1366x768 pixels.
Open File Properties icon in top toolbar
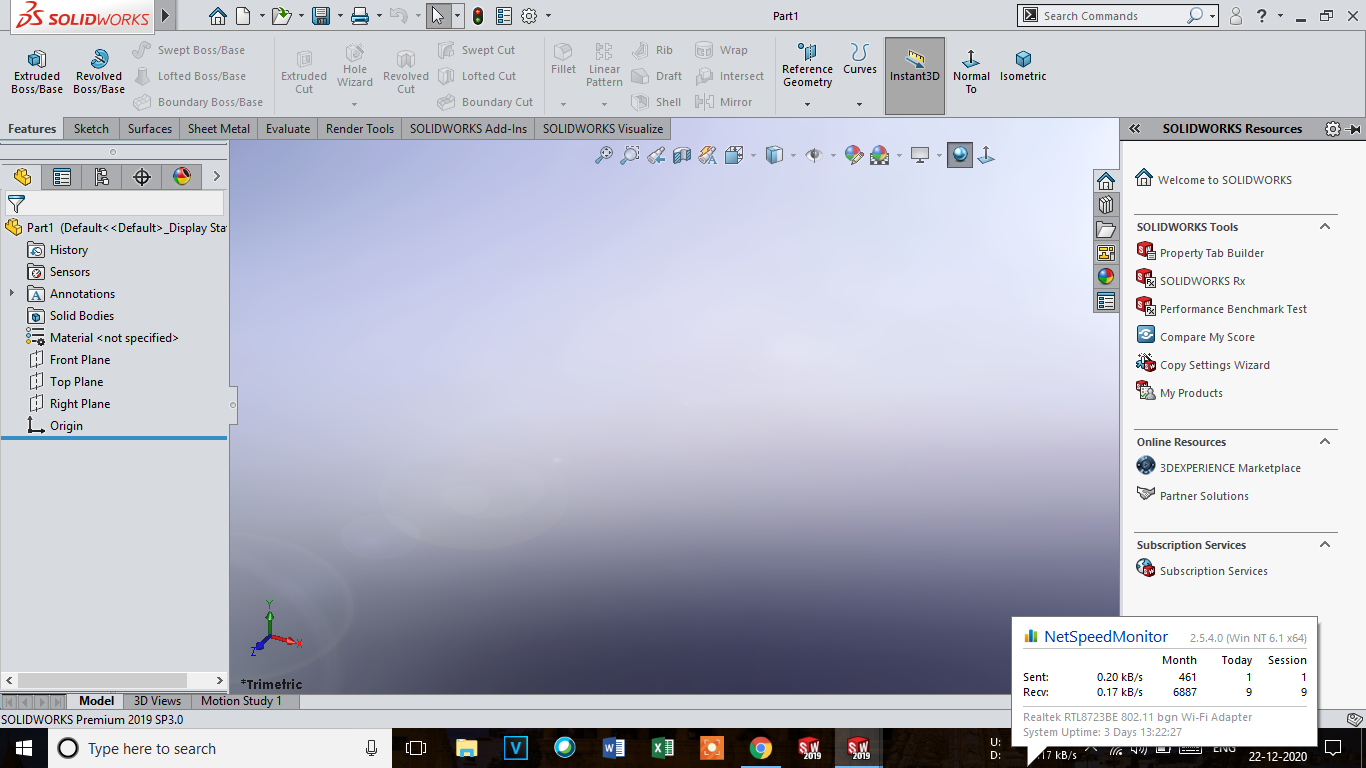coord(504,16)
